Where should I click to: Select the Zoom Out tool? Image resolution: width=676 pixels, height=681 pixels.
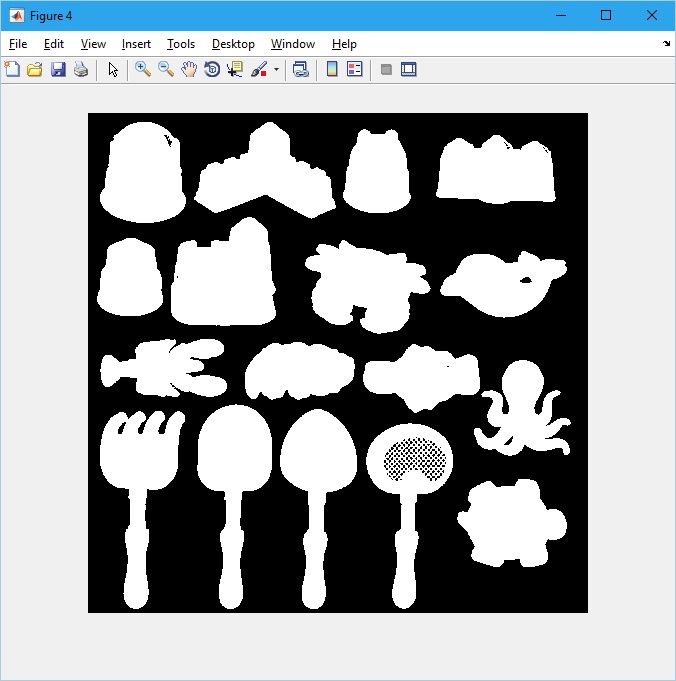point(166,69)
